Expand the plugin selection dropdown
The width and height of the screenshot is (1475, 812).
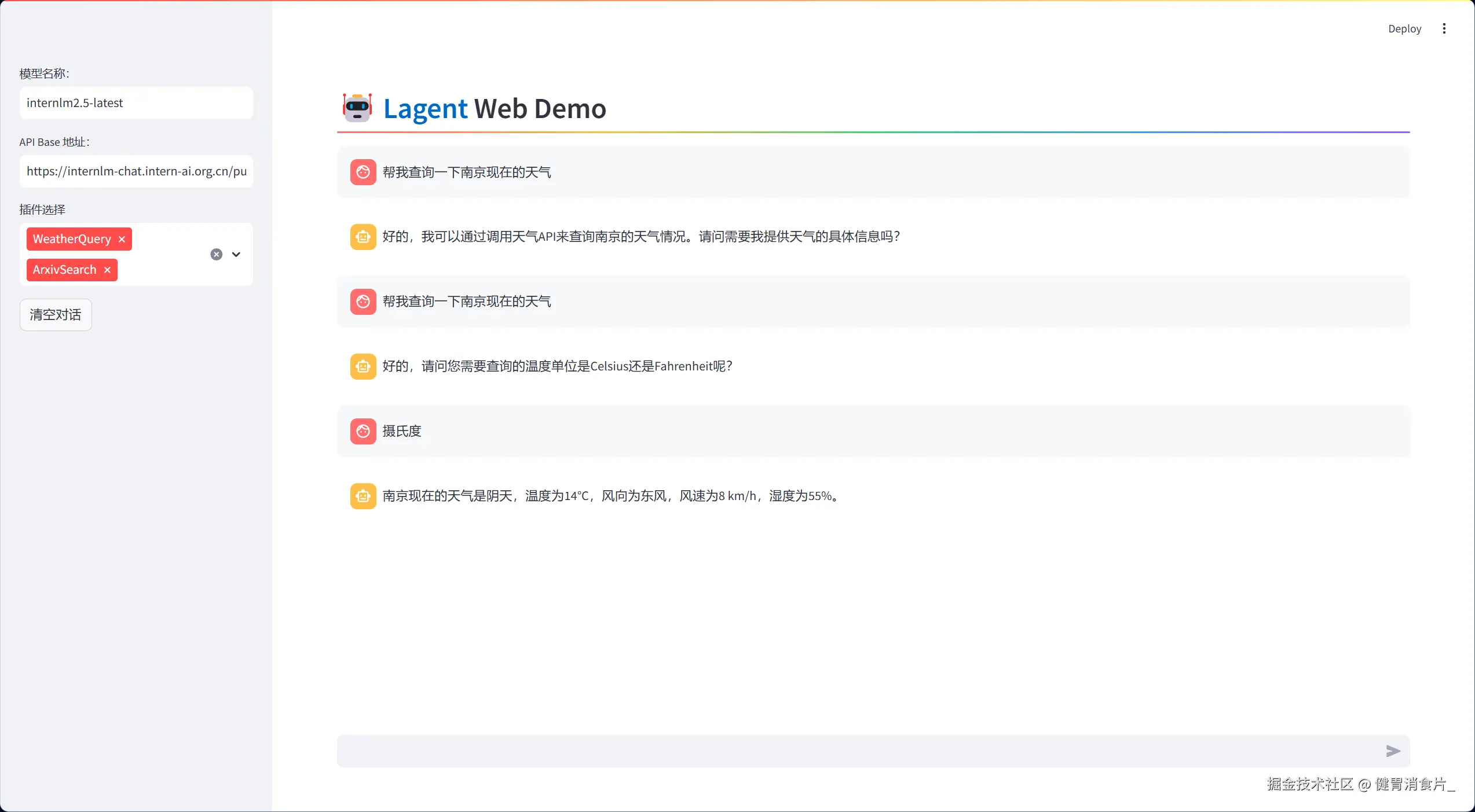[x=236, y=254]
